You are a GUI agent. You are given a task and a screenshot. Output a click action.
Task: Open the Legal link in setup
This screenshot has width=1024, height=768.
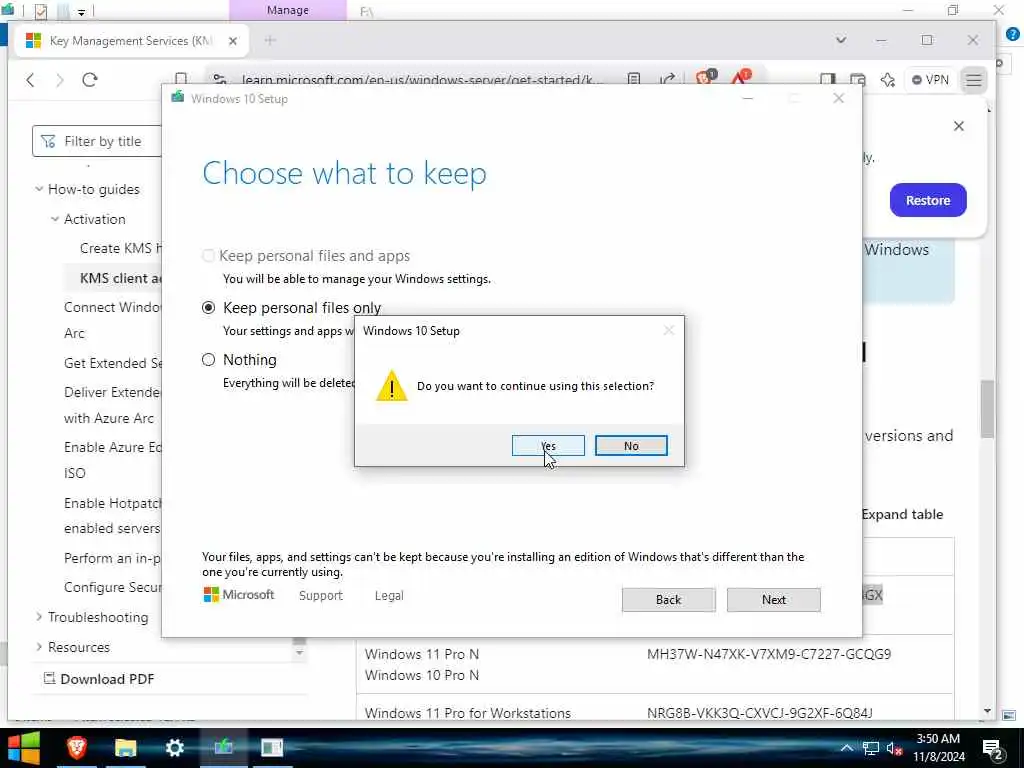[389, 596]
